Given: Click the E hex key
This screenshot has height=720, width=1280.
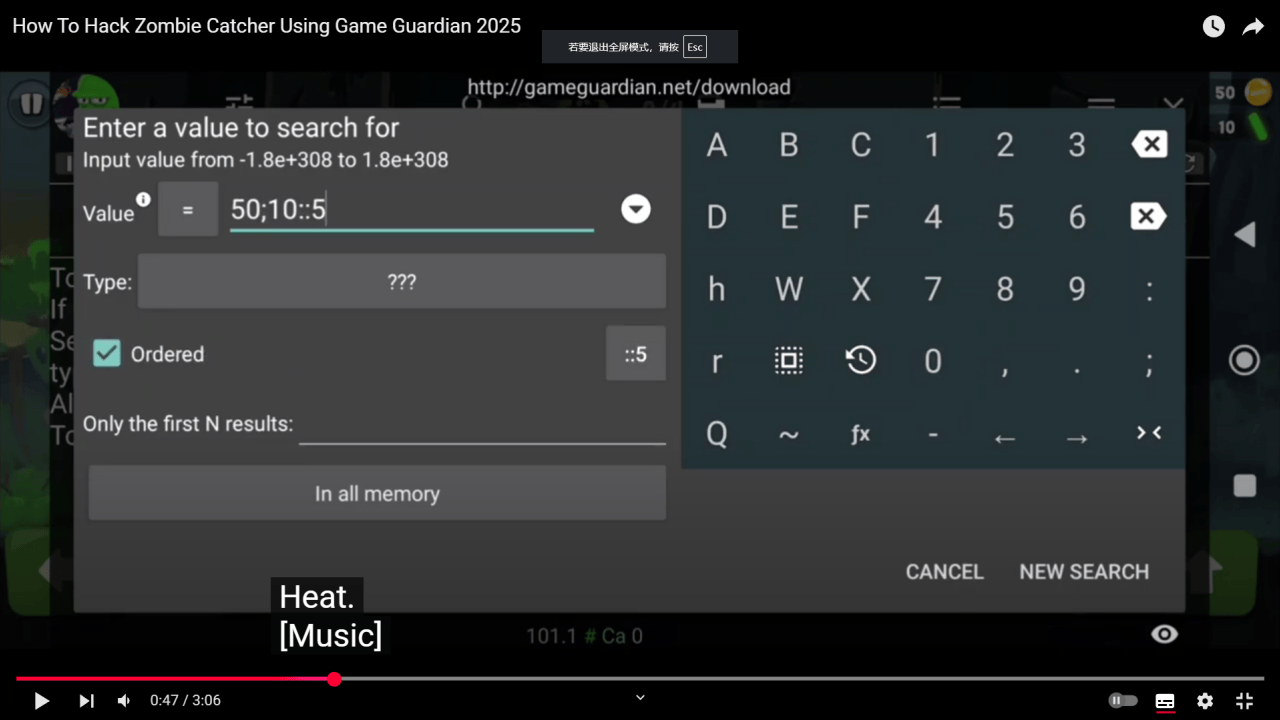Looking at the screenshot, I should click(x=789, y=217).
